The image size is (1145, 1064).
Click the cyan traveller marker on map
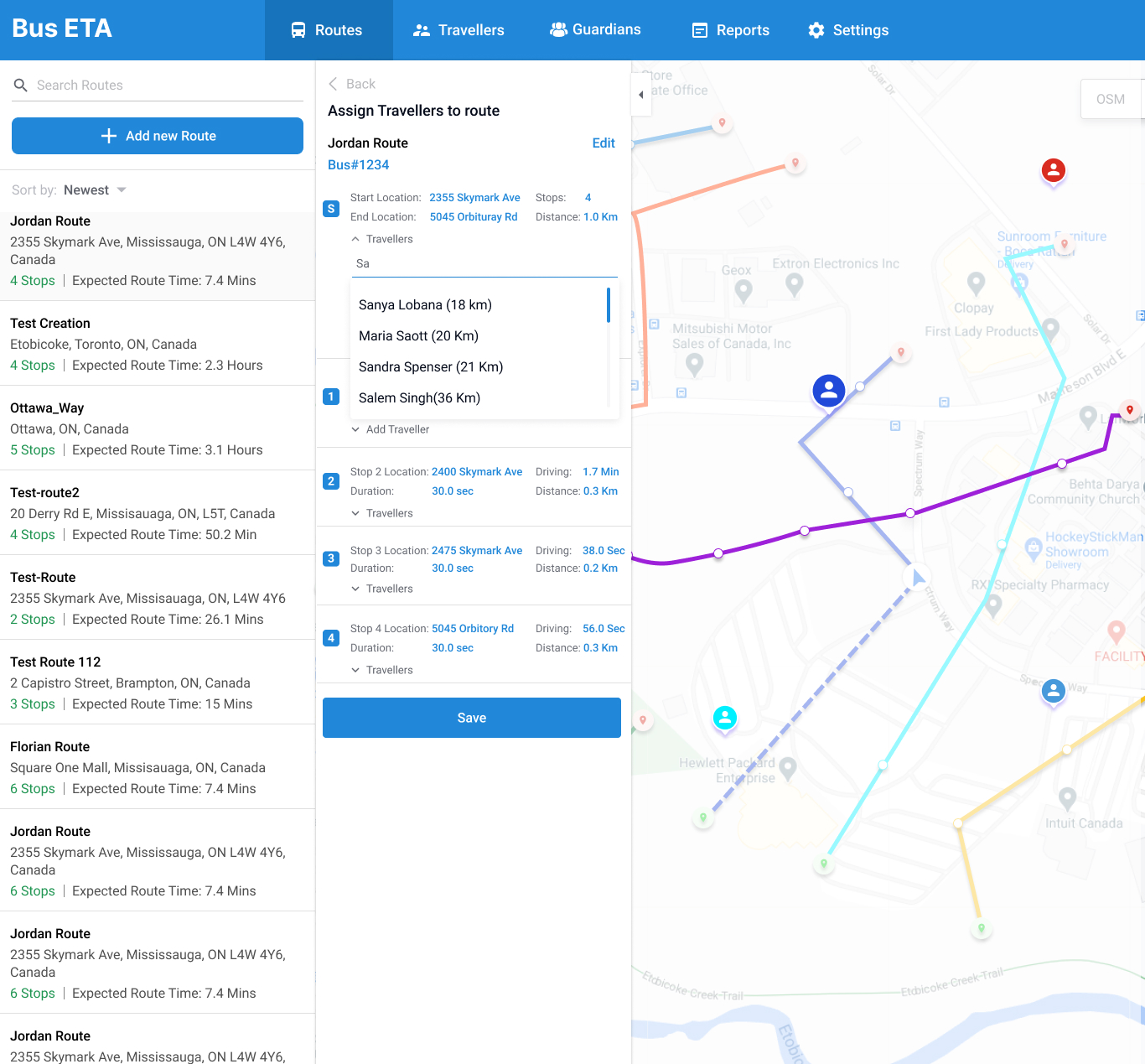724,718
